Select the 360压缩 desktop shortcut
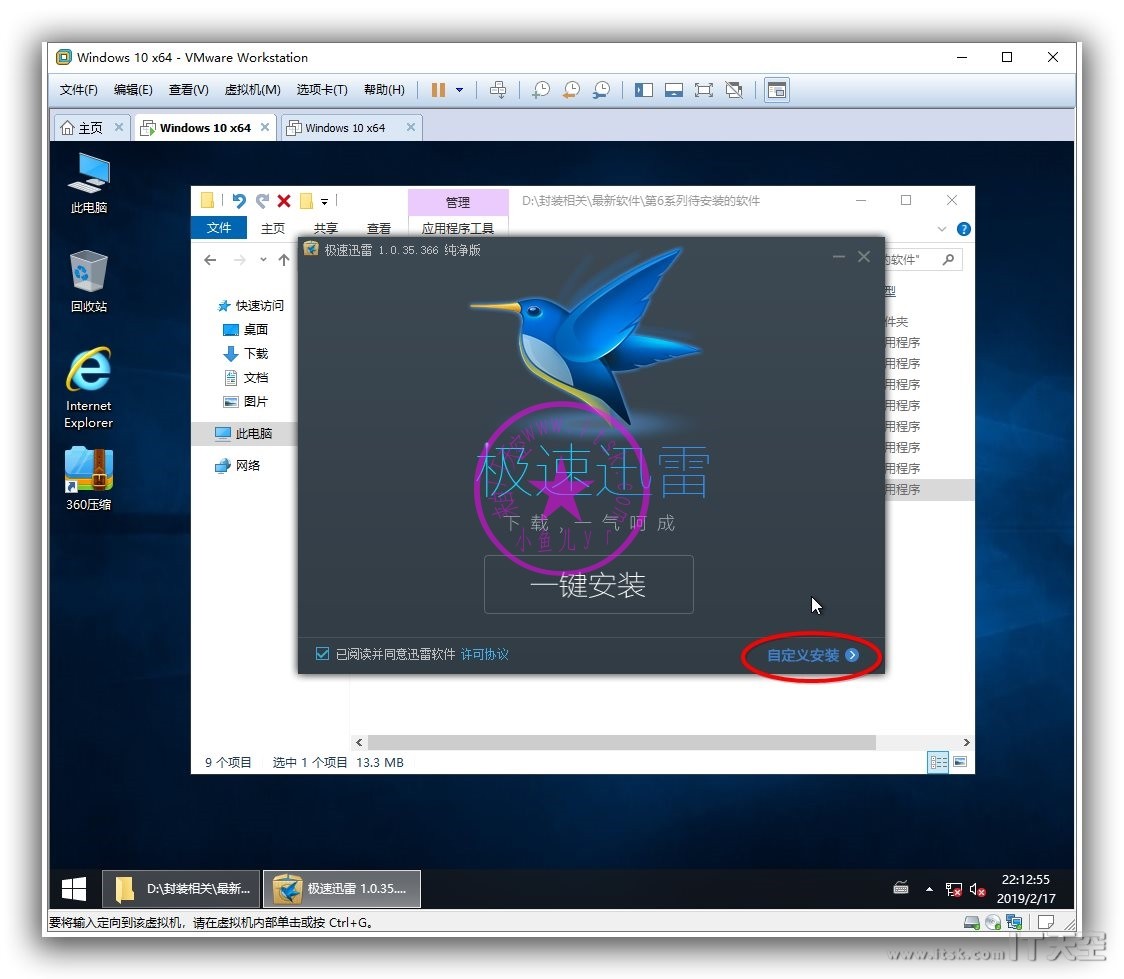This screenshot has height=979, width=1124. (89, 479)
